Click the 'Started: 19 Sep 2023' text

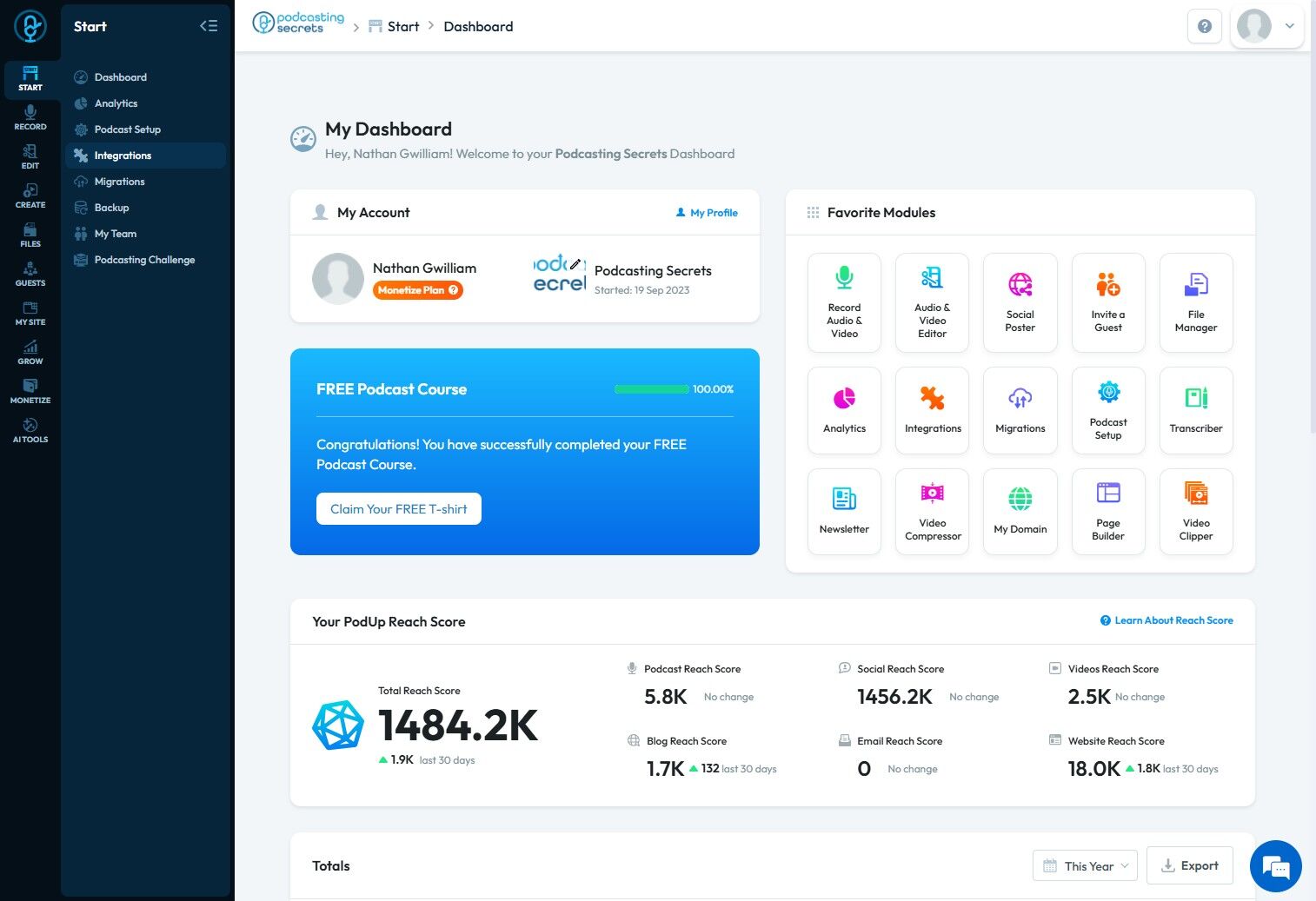pos(641,290)
